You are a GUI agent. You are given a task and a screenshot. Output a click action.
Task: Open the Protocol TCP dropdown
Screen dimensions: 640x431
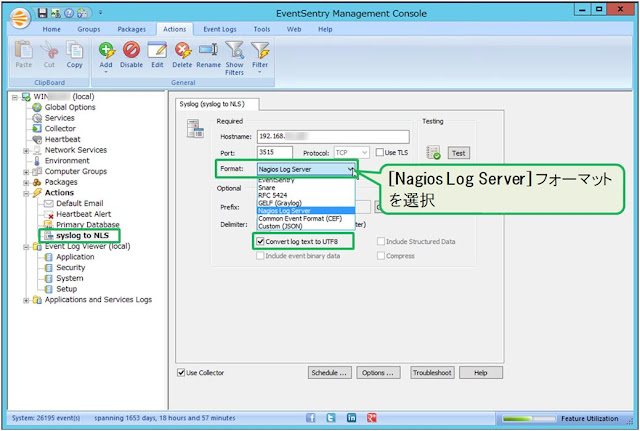[x=351, y=153]
